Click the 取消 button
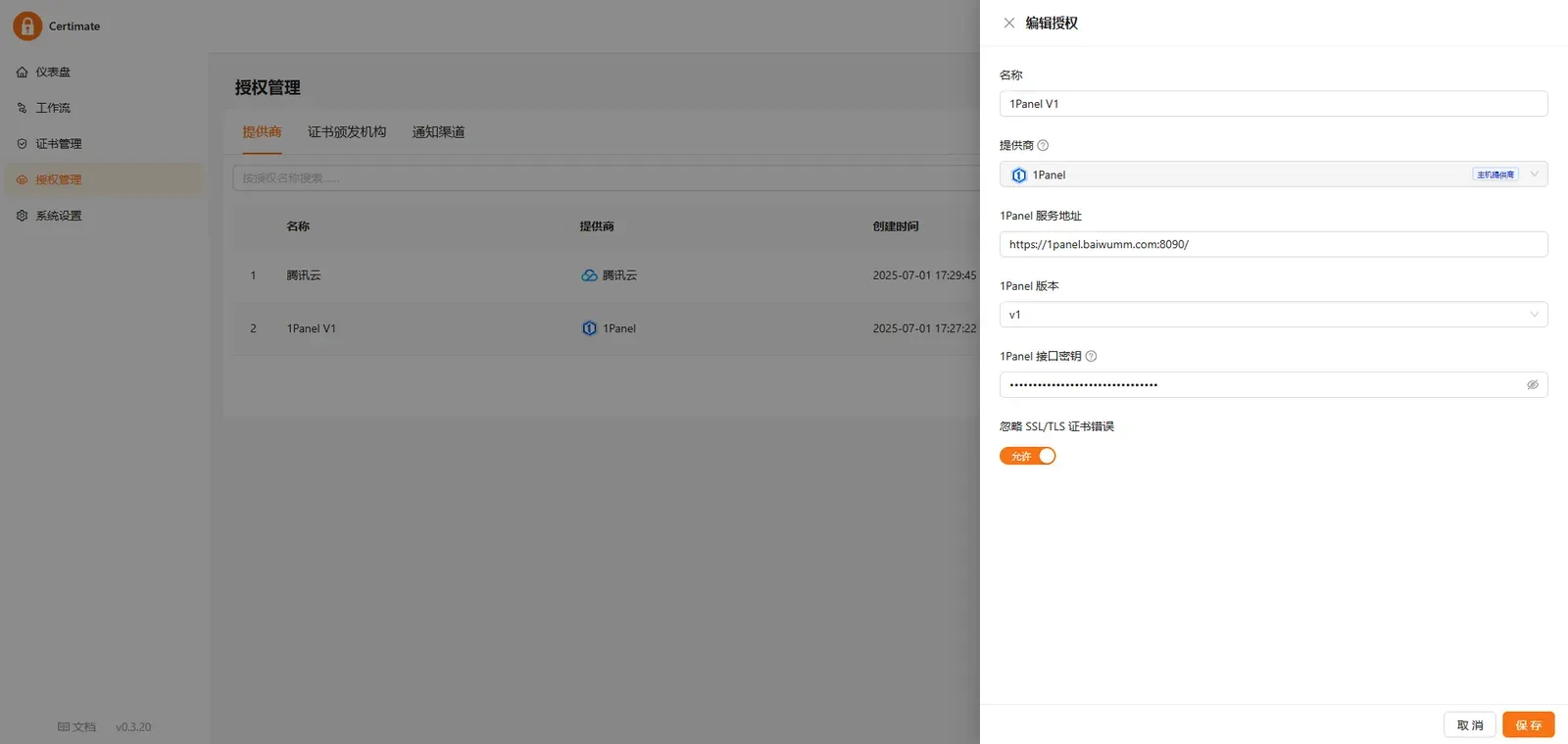1568x744 pixels. click(1470, 725)
